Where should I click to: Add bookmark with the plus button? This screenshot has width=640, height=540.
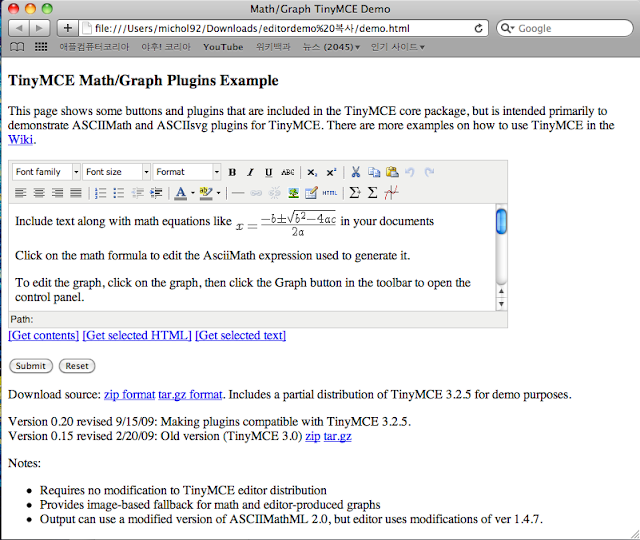[x=67, y=28]
